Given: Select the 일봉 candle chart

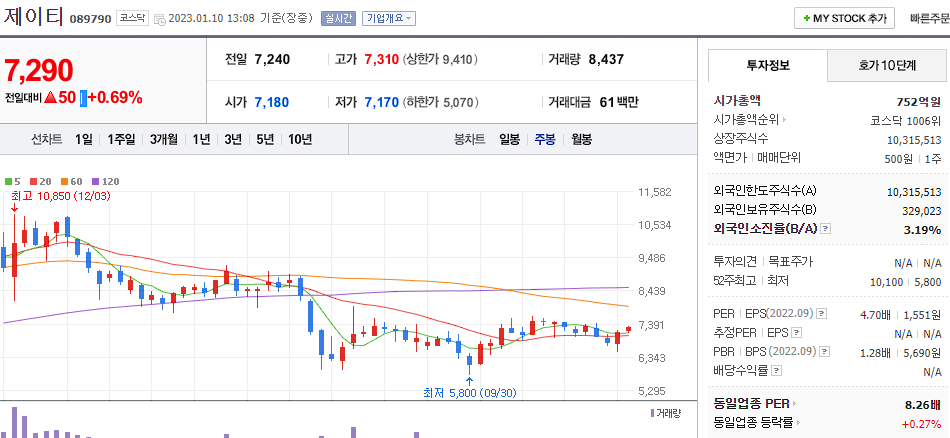Looking at the screenshot, I should pyautogui.click(x=510, y=139).
